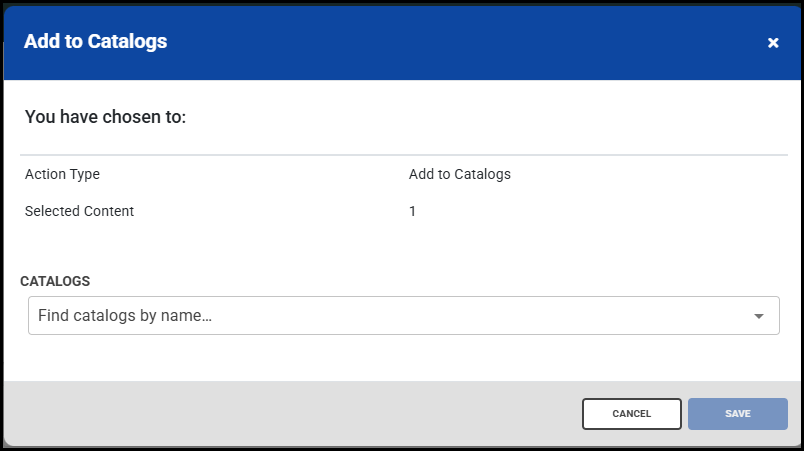The height and width of the screenshot is (451, 804).
Task: Click the blue dialog header bar
Action: (x=450, y=42)
